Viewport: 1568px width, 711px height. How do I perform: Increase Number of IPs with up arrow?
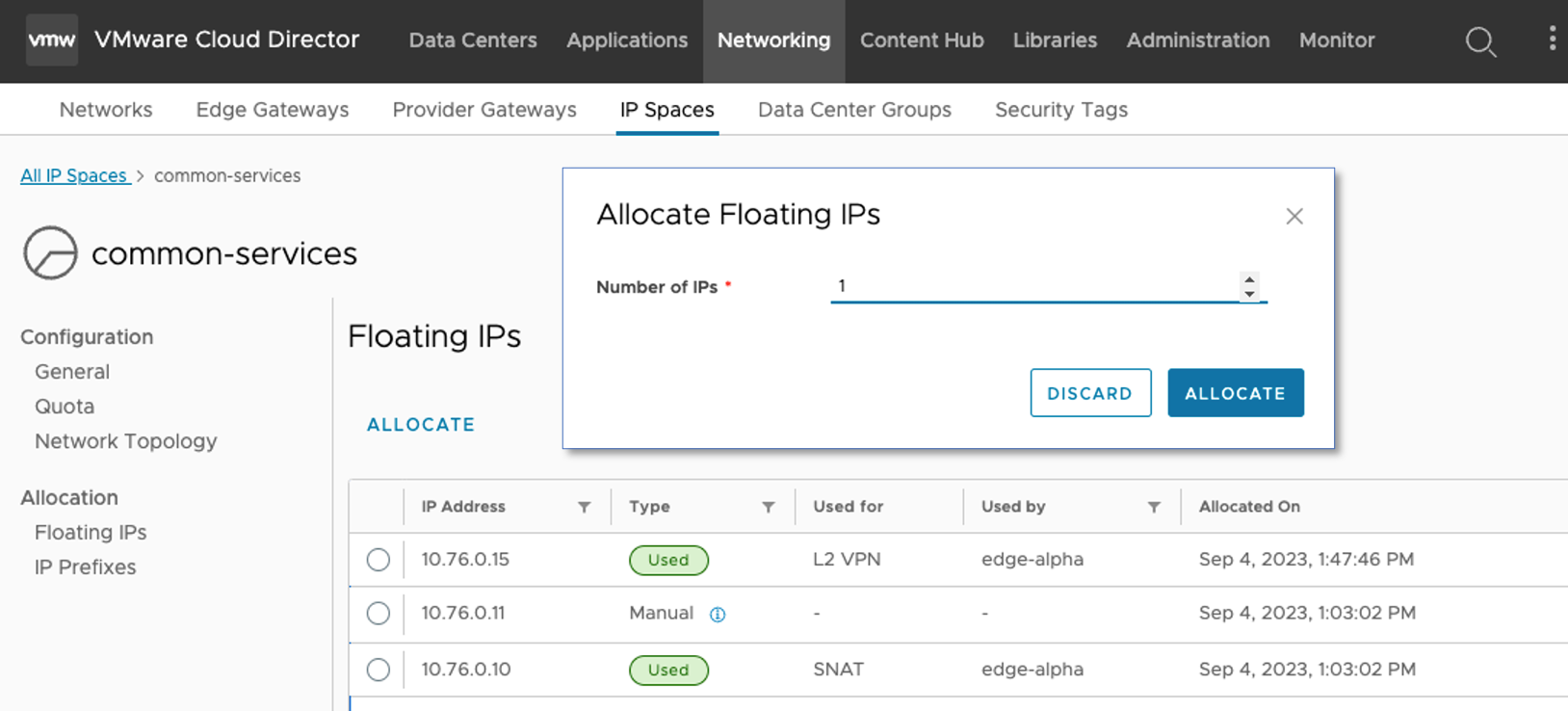pos(1249,279)
